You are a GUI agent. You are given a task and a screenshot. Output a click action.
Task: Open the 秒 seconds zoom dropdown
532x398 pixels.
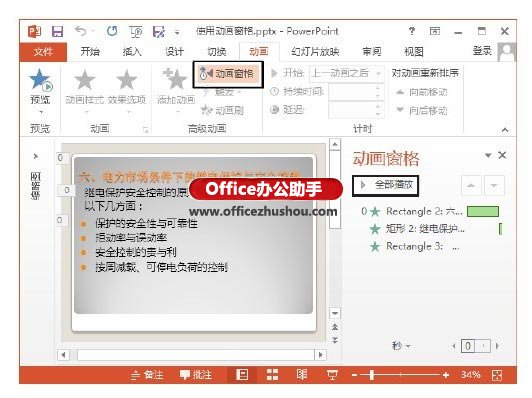tap(401, 346)
